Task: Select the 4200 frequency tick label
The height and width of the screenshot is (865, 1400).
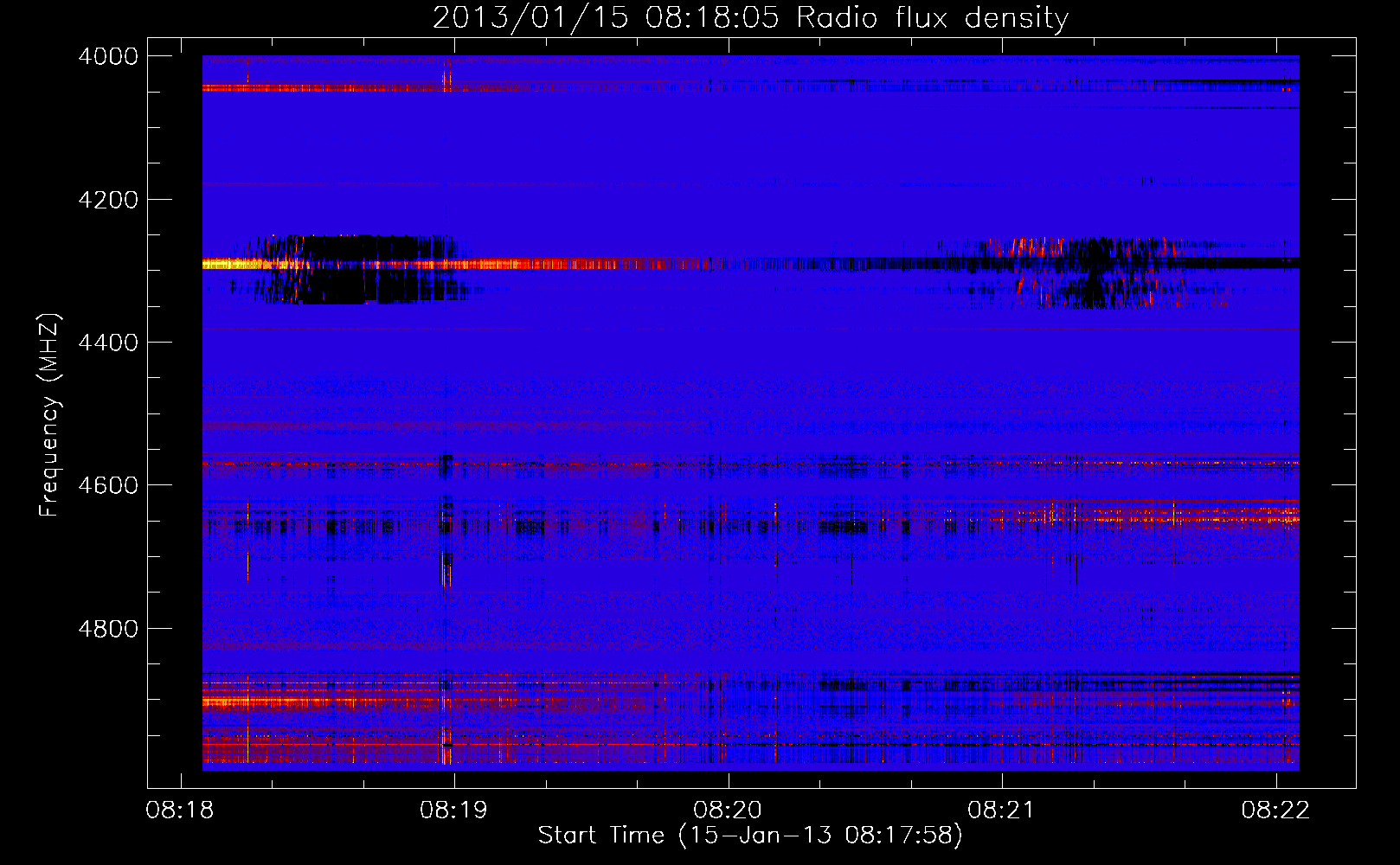Action: [108, 200]
